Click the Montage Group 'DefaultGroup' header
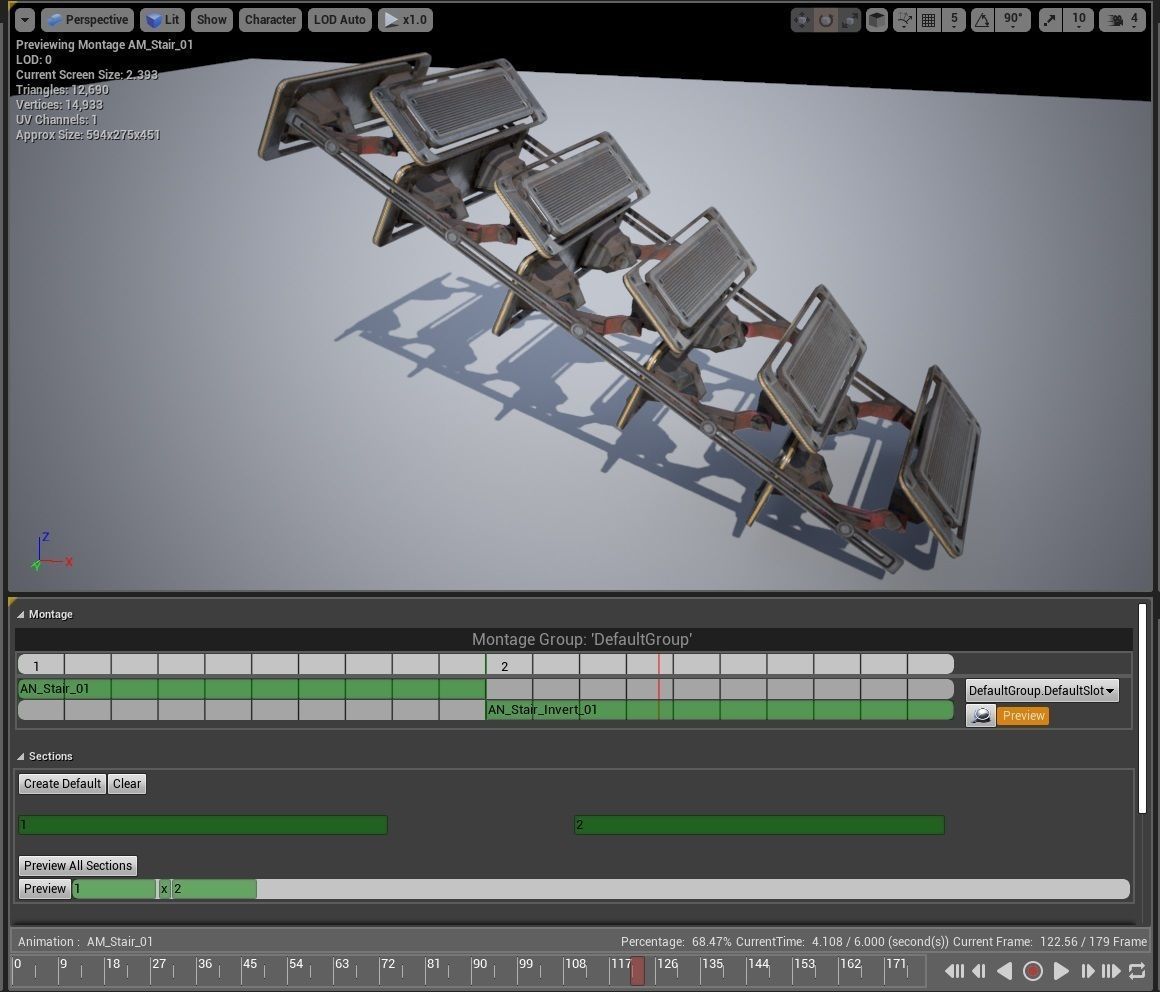This screenshot has width=1160, height=992. pyautogui.click(x=581, y=639)
